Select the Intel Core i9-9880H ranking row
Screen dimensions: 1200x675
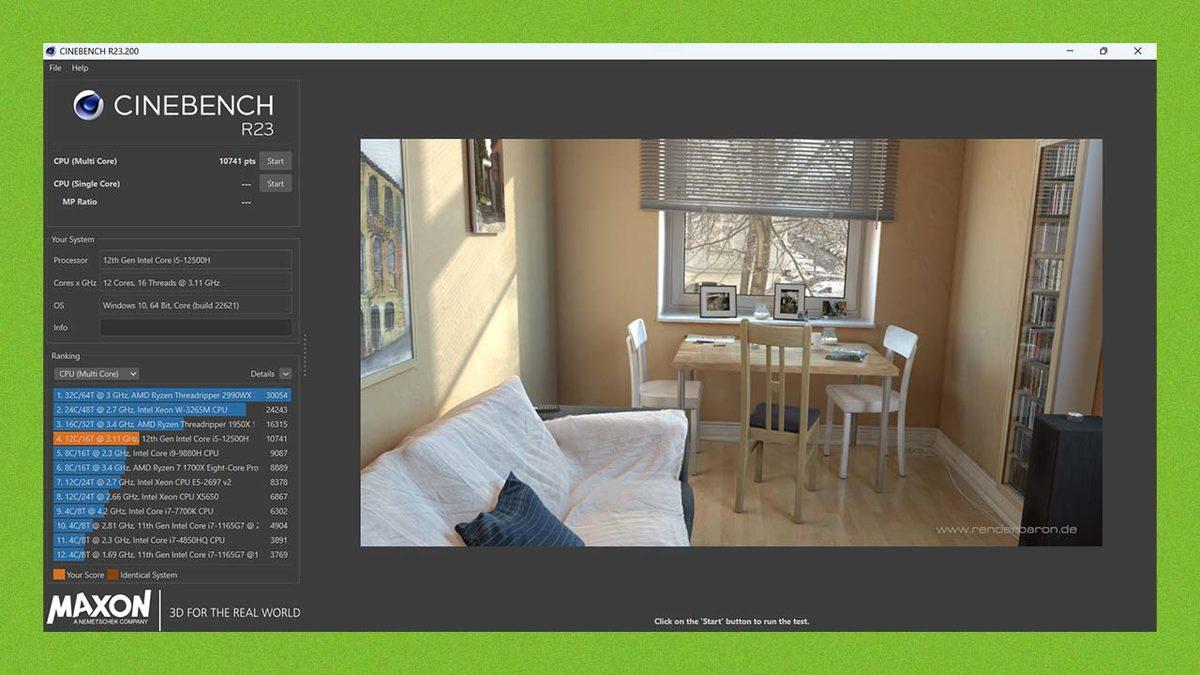coord(172,453)
